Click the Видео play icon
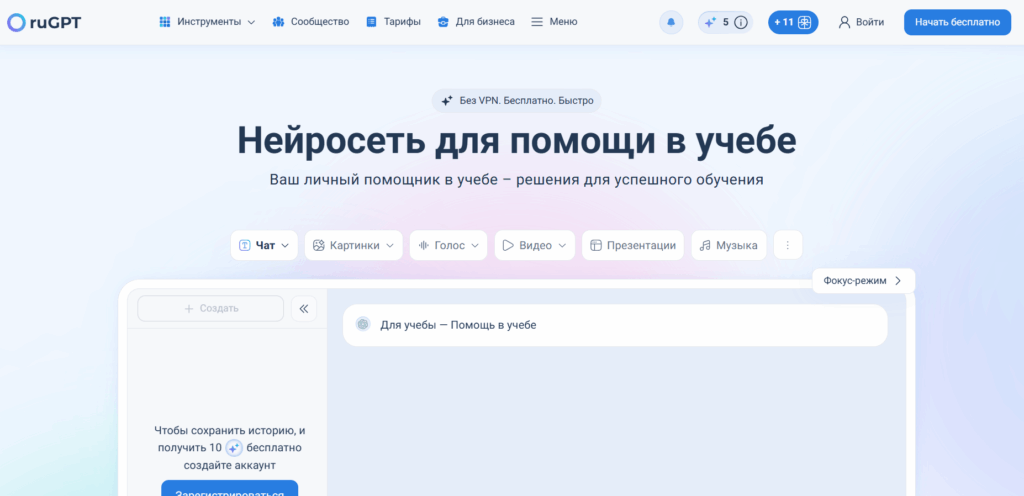 pyautogui.click(x=508, y=245)
